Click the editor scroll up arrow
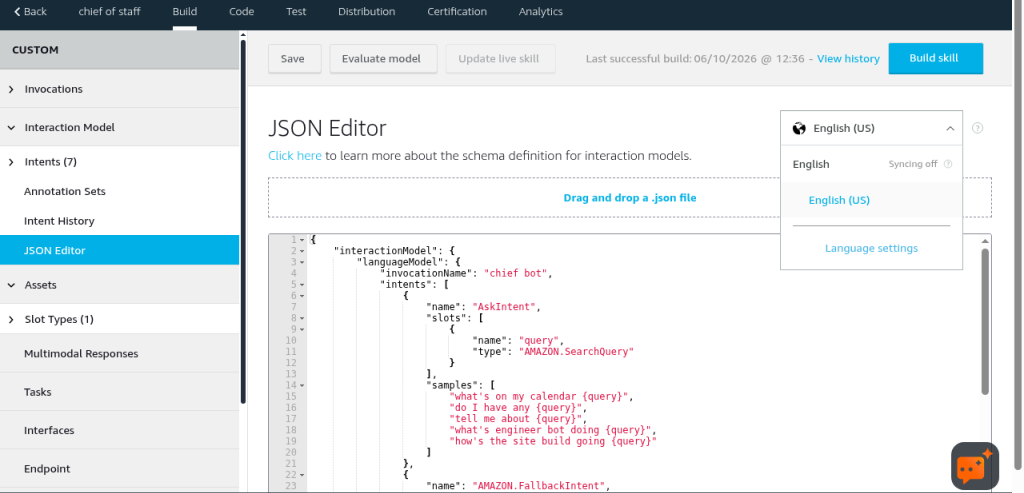This screenshot has height=493, width=1024. click(985, 242)
